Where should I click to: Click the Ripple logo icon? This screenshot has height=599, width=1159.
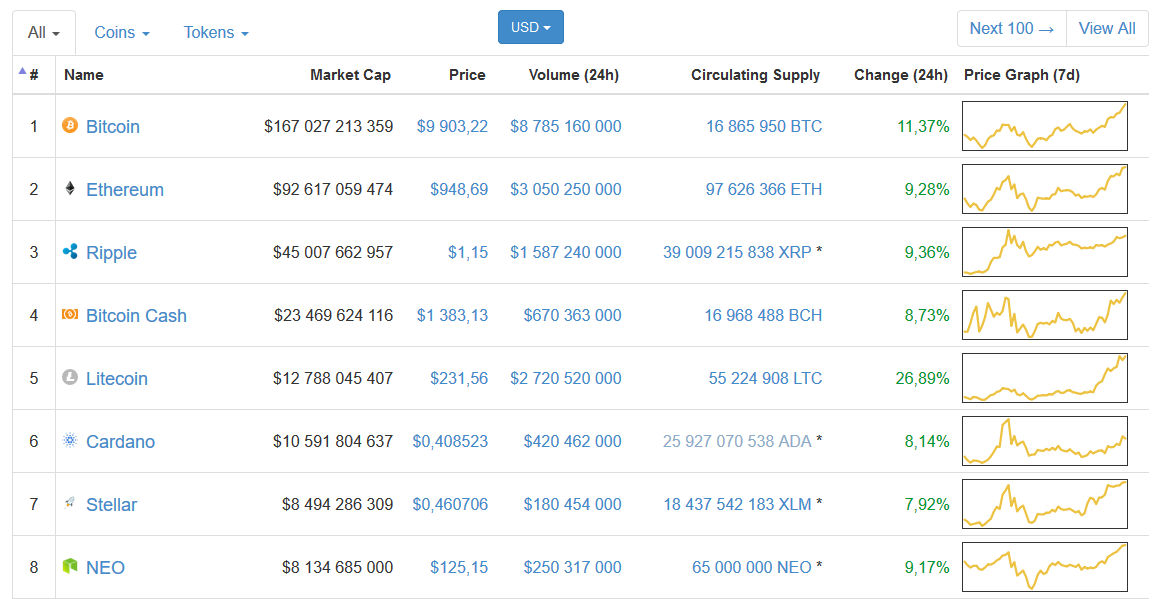click(x=70, y=251)
